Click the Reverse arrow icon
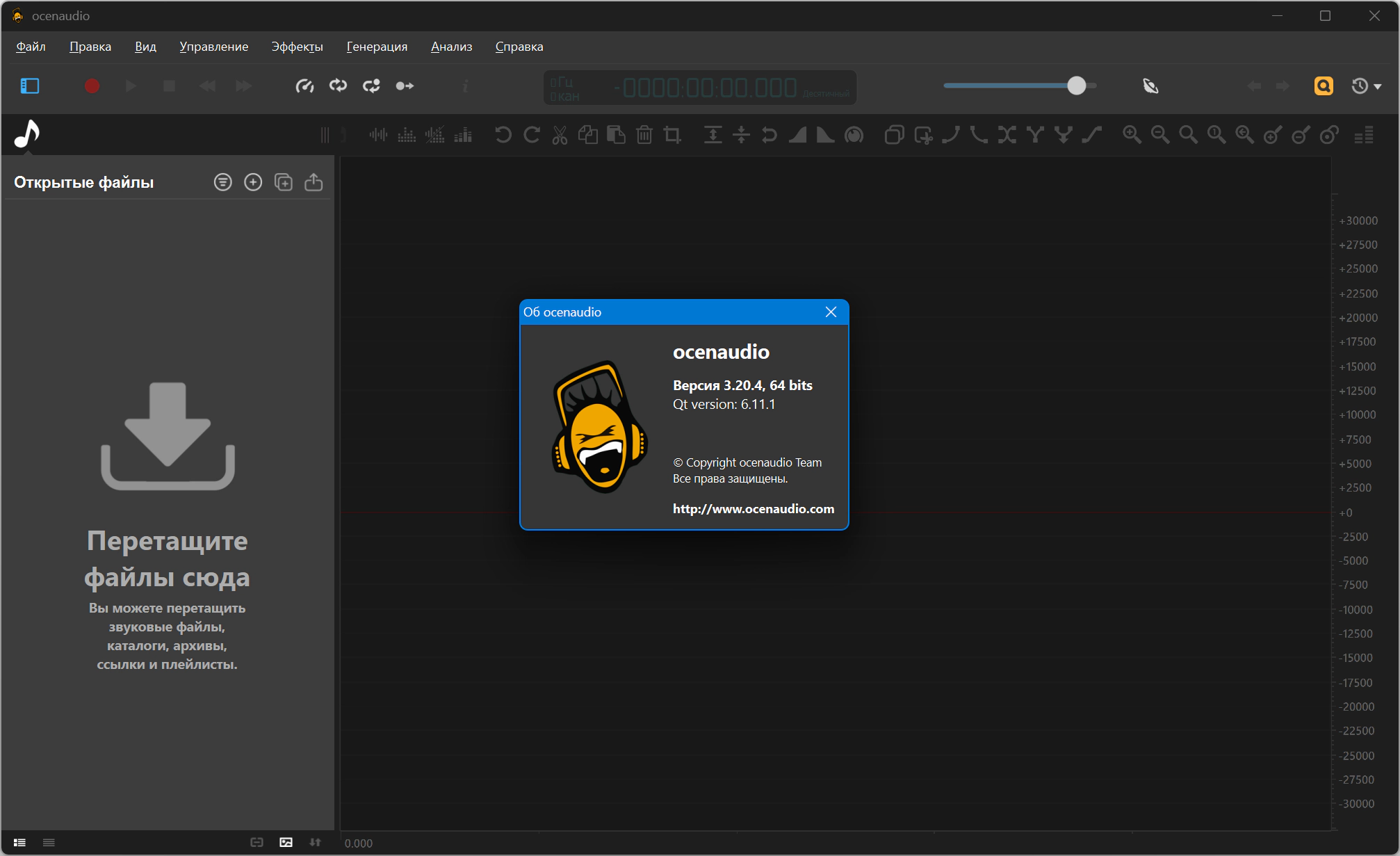This screenshot has height=856, width=1400. coord(769,135)
